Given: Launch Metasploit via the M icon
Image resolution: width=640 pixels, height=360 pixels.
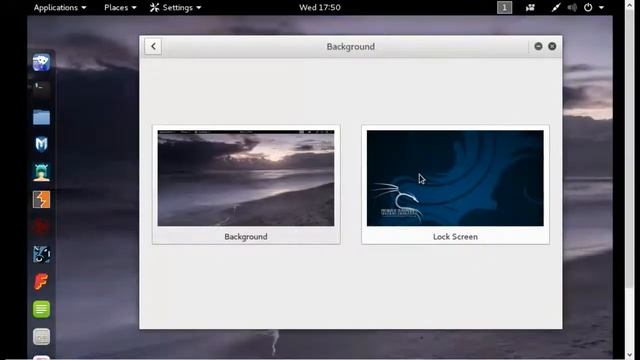Looking at the screenshot, I should [41, 144].
